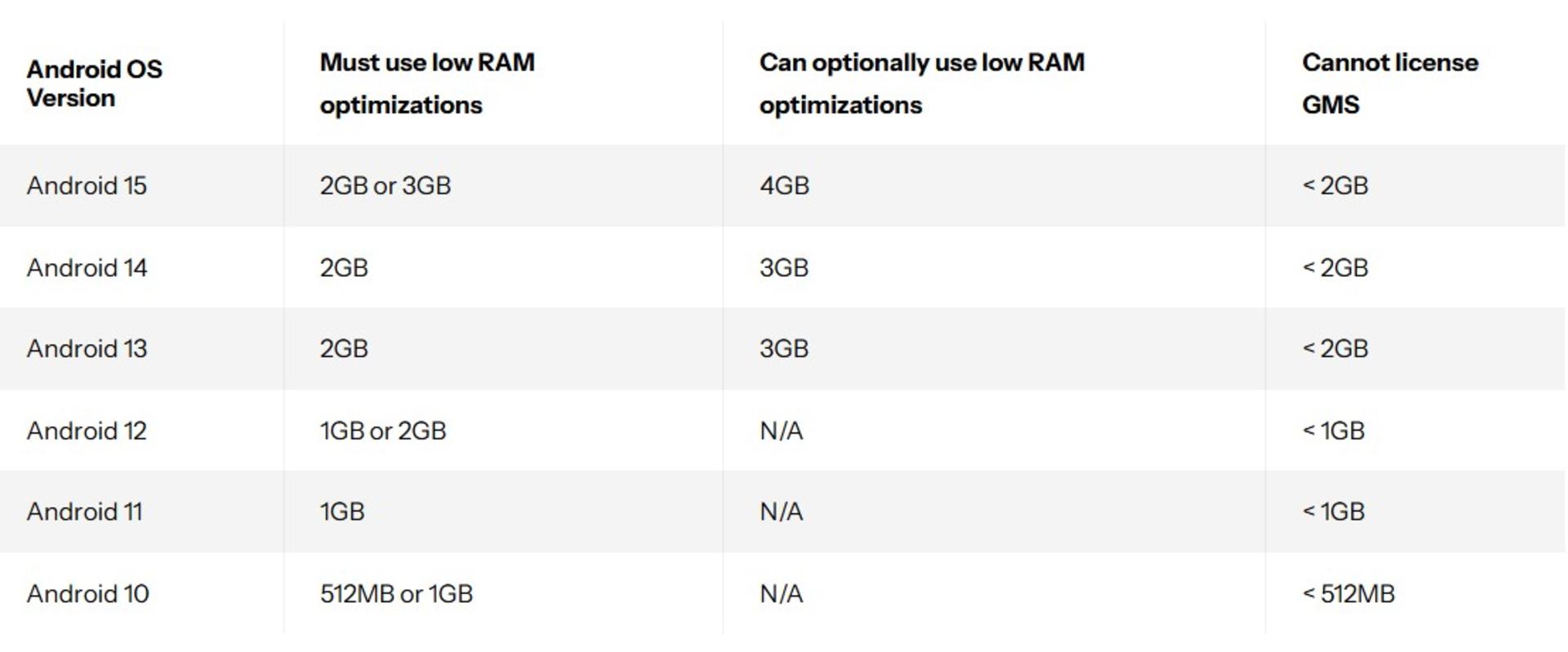Select the '< 1GB' cell for Android 11
This screenshot has height=652, width=1568.
[x=1334, y=511]
